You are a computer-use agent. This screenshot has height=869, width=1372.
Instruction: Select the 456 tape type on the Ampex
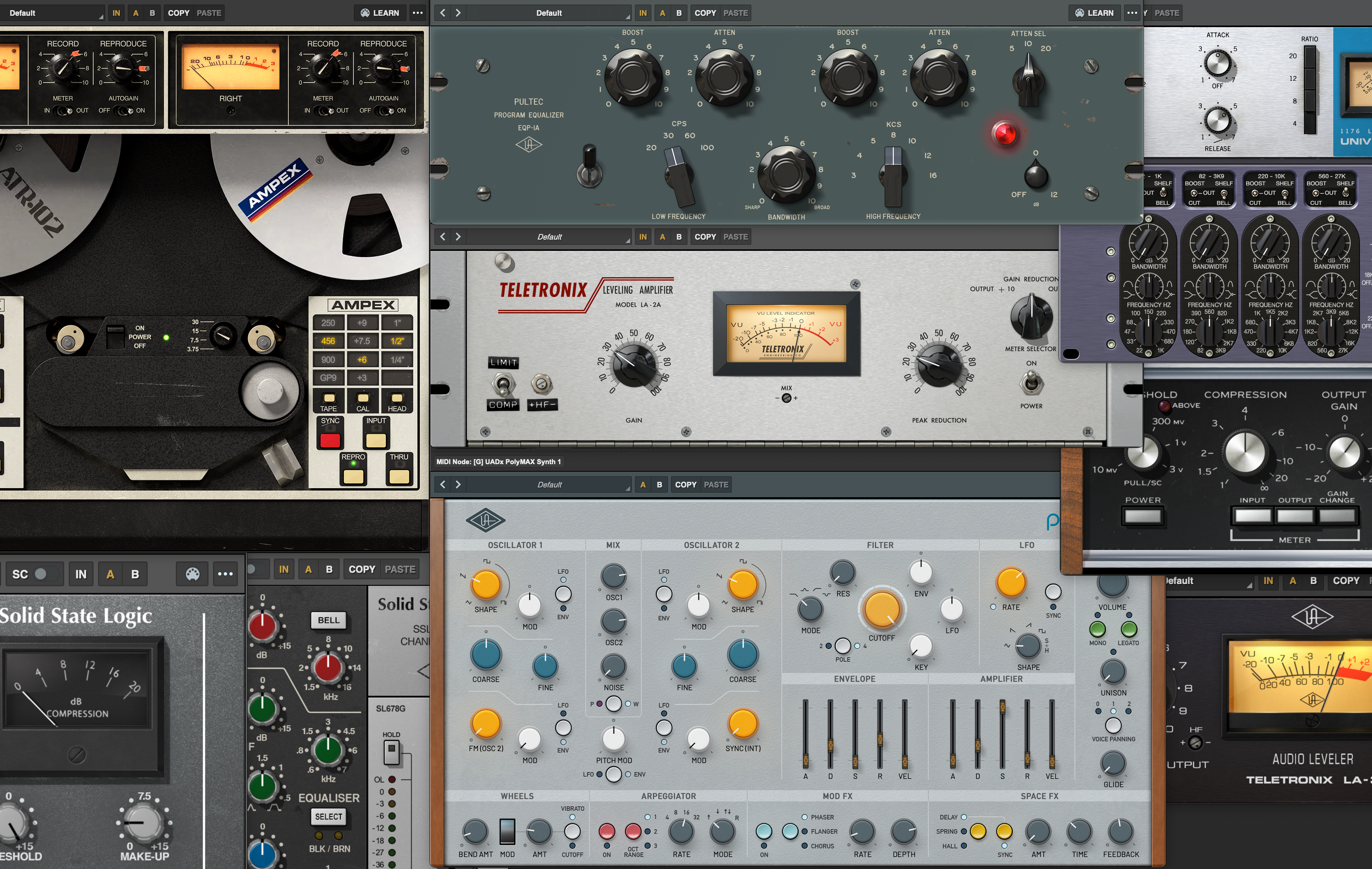coord(328,341)
